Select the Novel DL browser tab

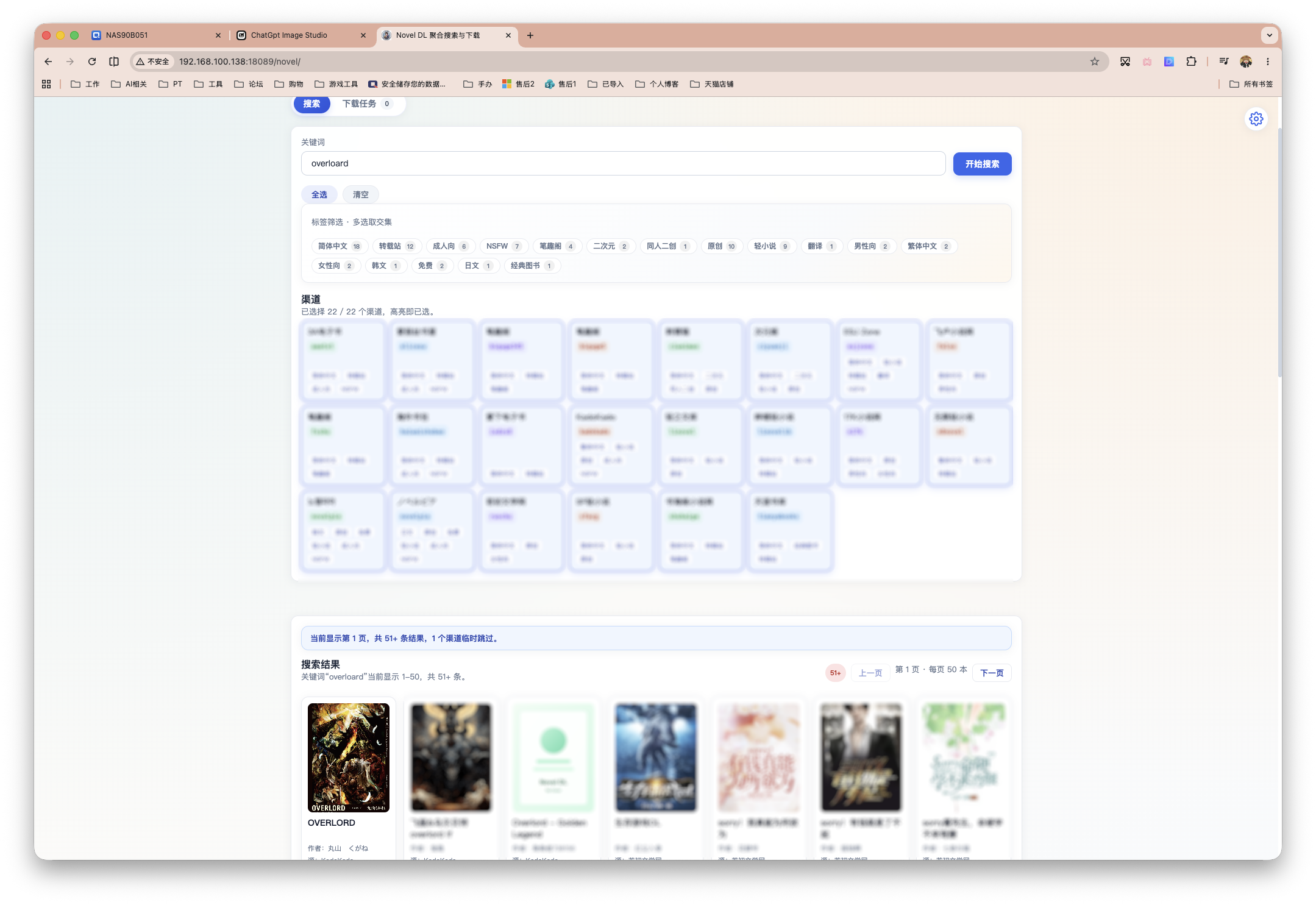click(x=447, y=35)
